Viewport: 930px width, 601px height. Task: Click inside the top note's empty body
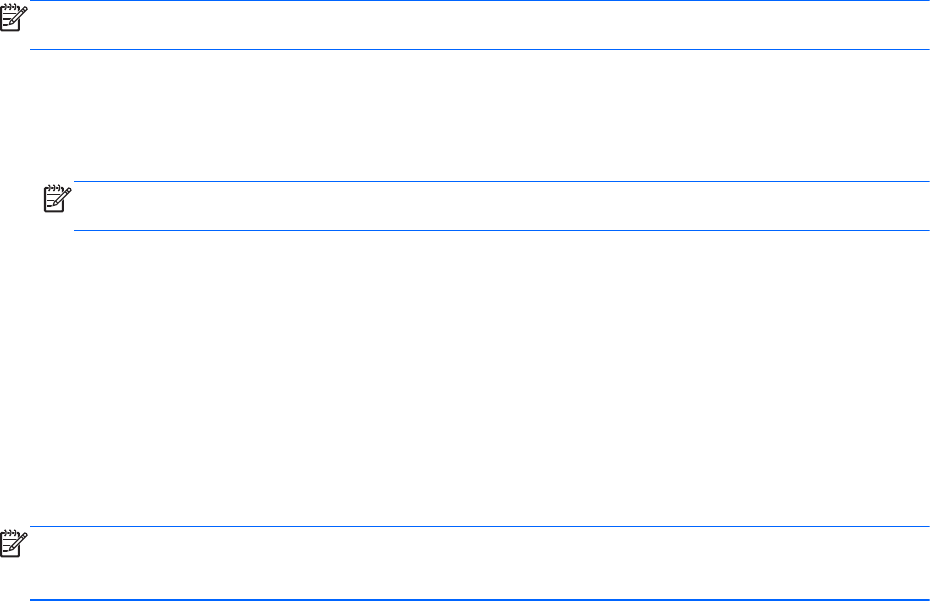pyautogui.click(x=480, y=25)
